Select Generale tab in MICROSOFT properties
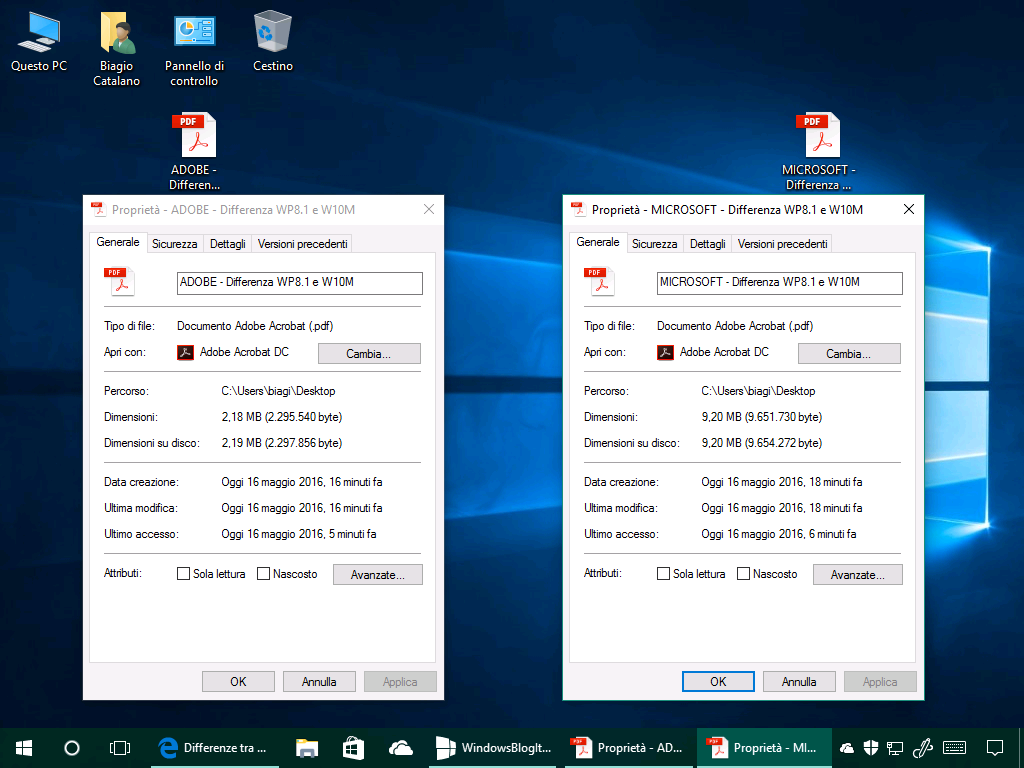 point(598,242)
